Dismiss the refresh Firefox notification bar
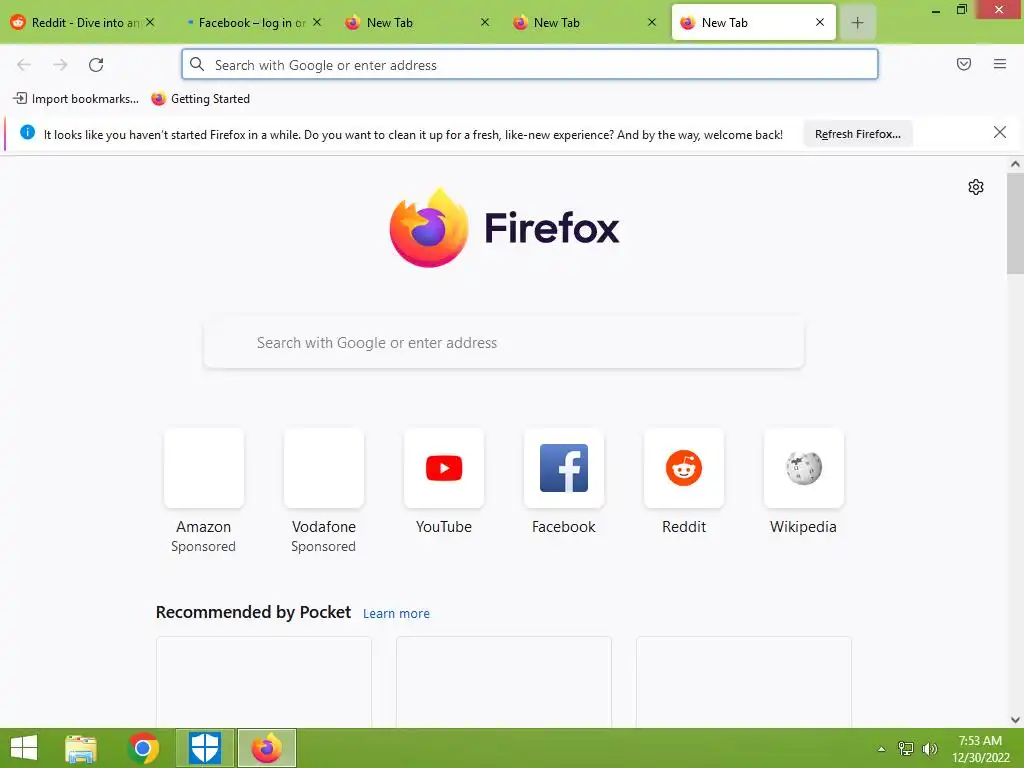1024x768 pixels. coord(999,133)
